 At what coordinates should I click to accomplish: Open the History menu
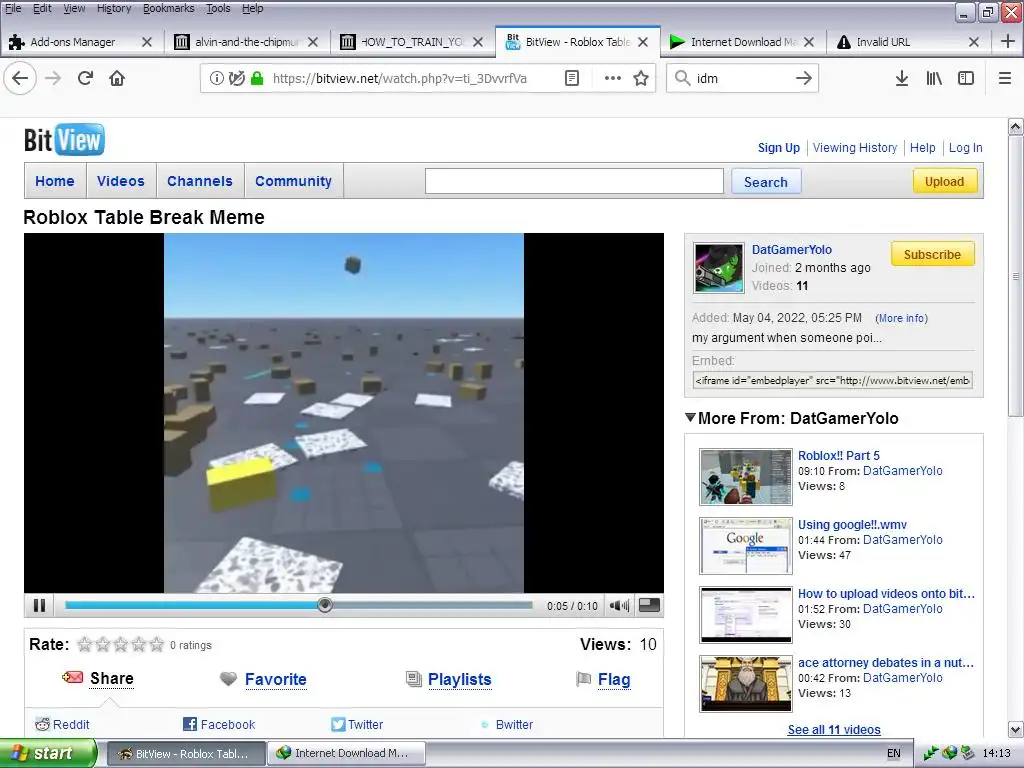pos(114,8)
